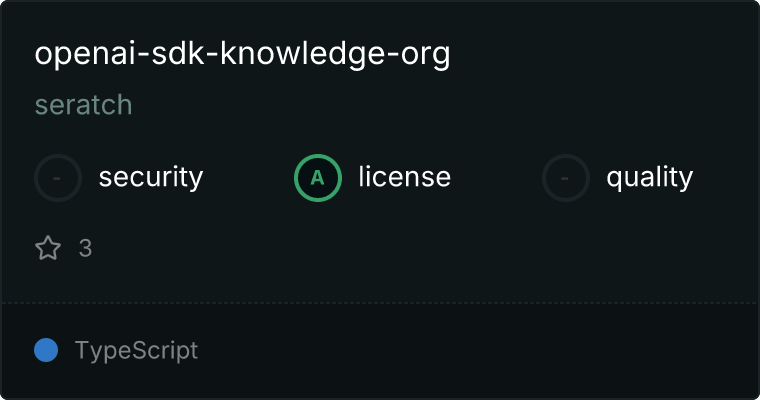Click the dash inside security circle
The height and width of the screenshot is (400, 760).
pyautogui.click(x=57, y=178)
